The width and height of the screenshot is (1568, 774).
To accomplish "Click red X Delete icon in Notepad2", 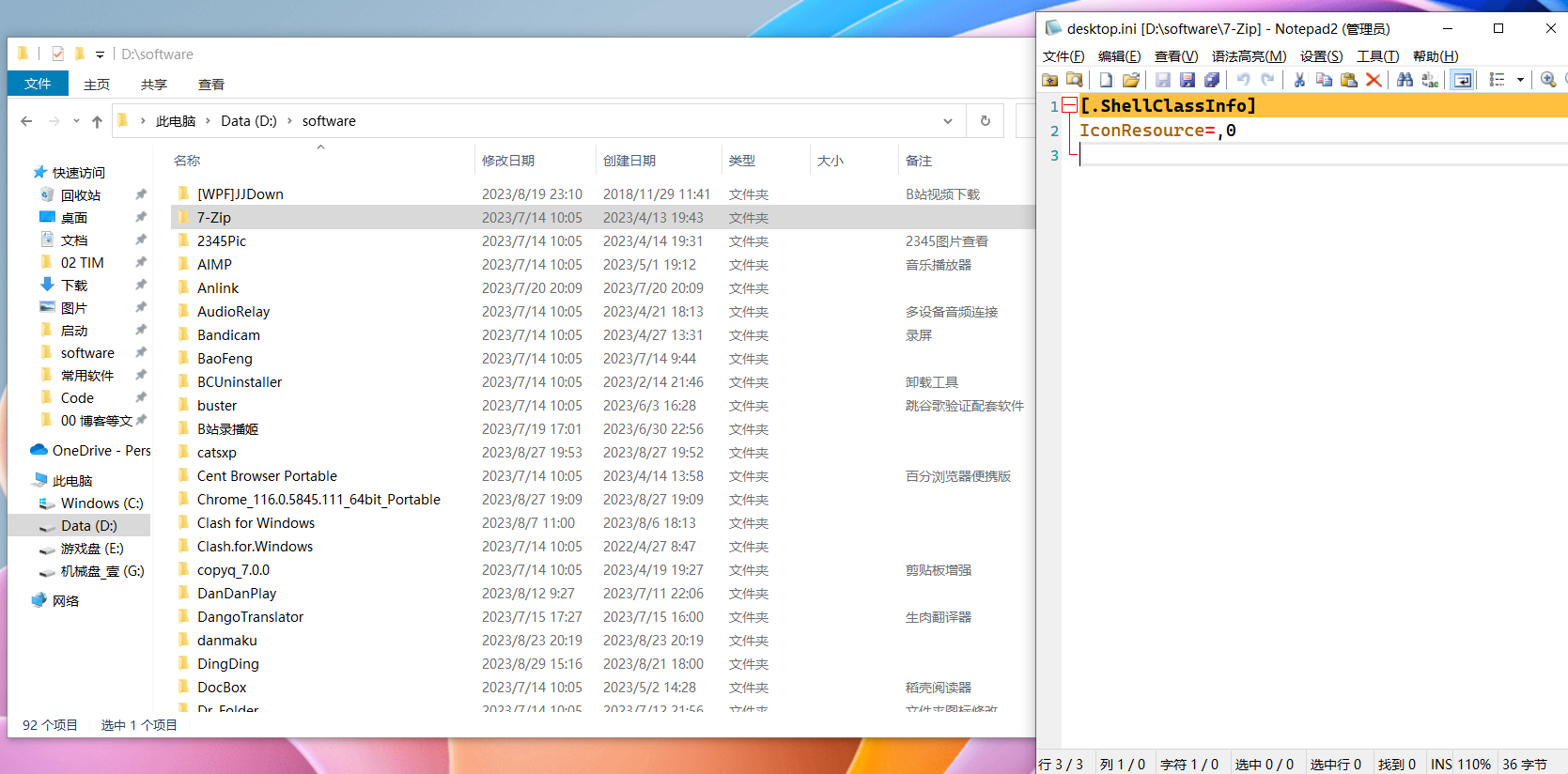I will coord(1374,81).
